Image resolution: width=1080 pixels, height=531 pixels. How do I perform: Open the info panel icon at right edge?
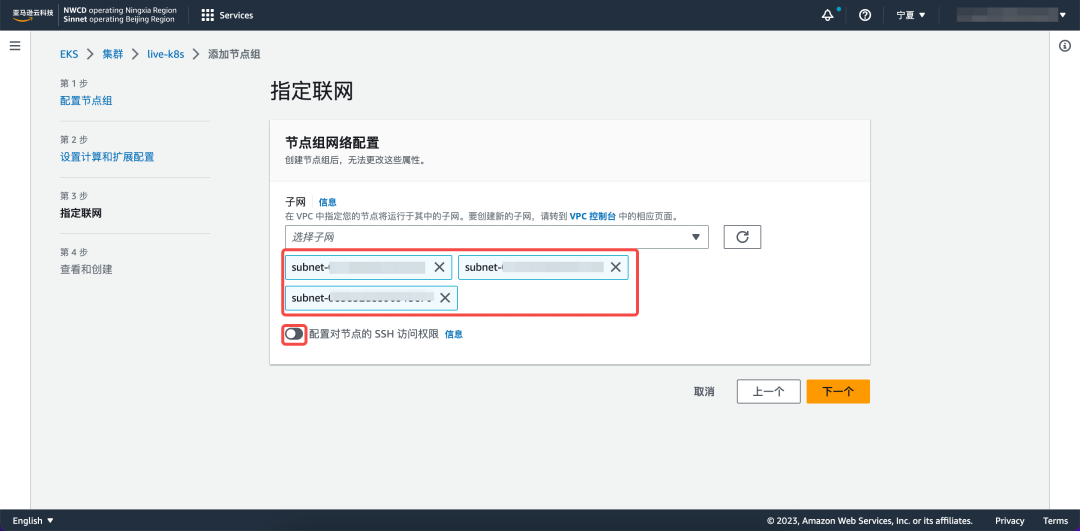pos(1064,46)
